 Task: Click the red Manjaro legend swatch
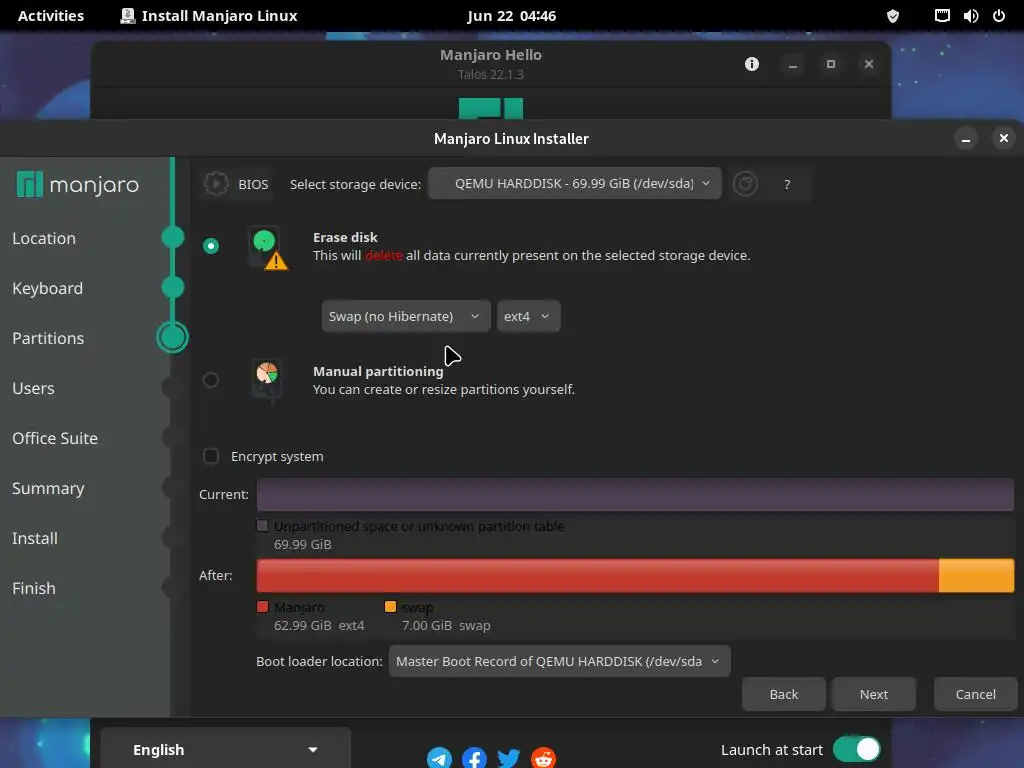(263, 607)
